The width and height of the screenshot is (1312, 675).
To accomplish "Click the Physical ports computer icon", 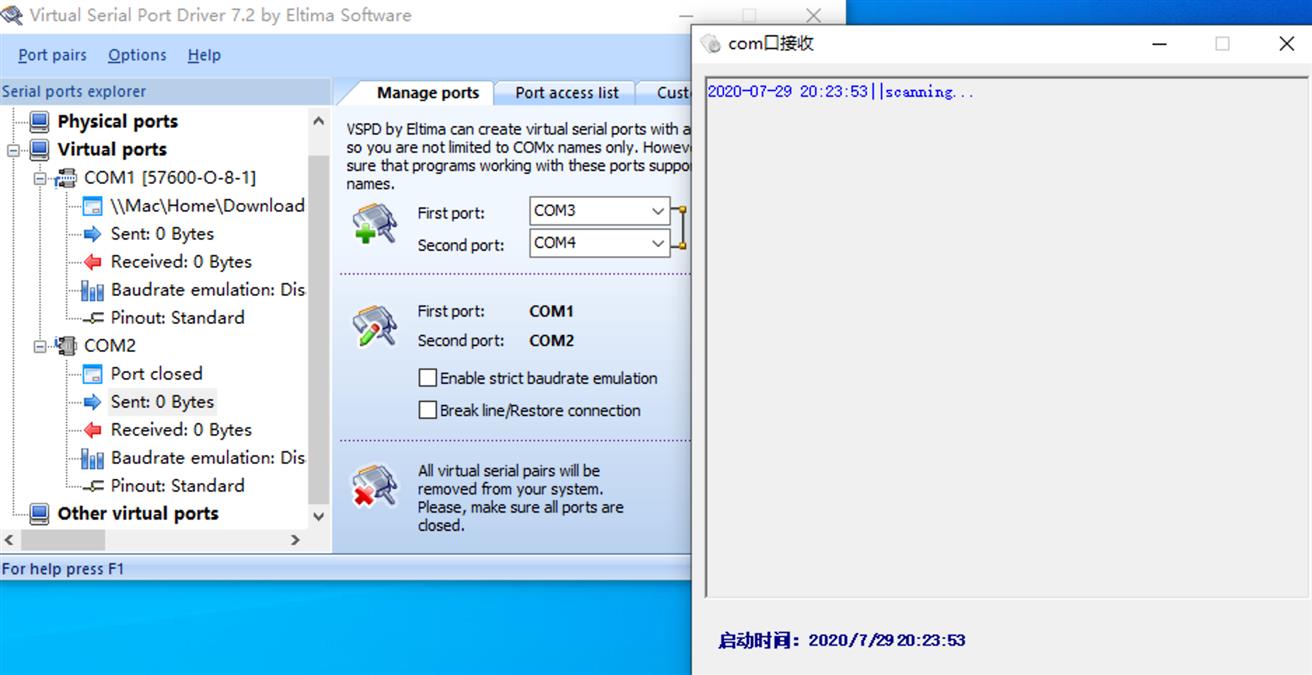I will tap(39, 121).
